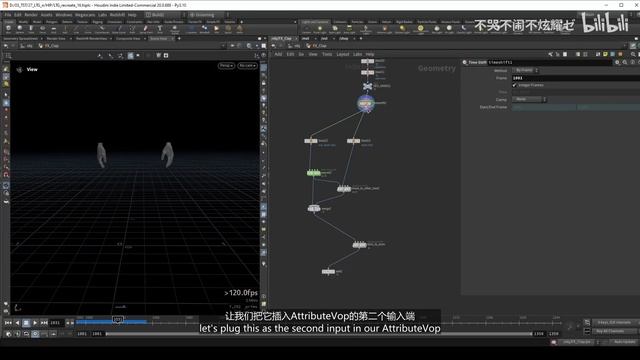This screenshot has width=640, height=360.
Task: Select the Box shelf tool
Action: [8, 29]
